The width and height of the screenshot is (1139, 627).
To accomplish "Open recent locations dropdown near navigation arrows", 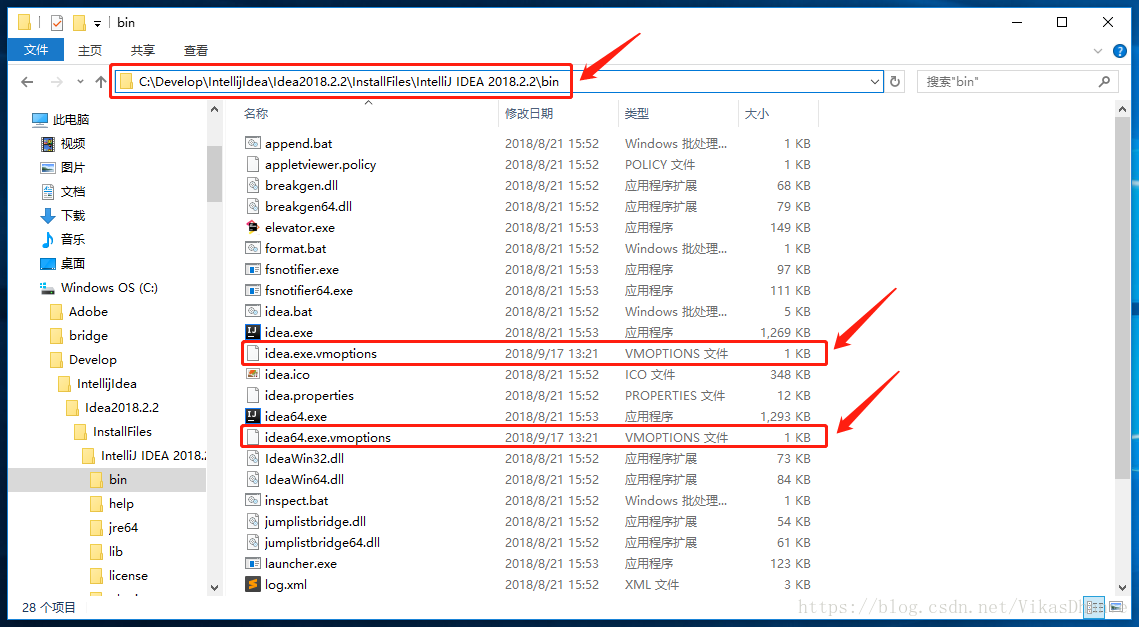I will (80, 82).
